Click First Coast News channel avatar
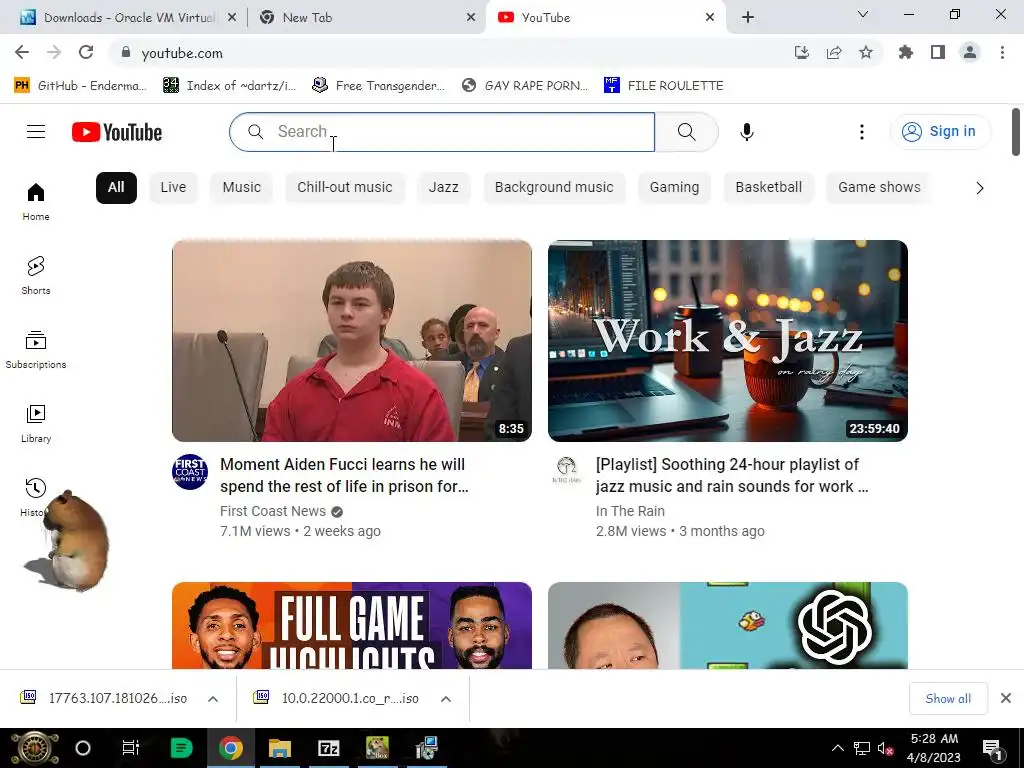 [190, 472]
